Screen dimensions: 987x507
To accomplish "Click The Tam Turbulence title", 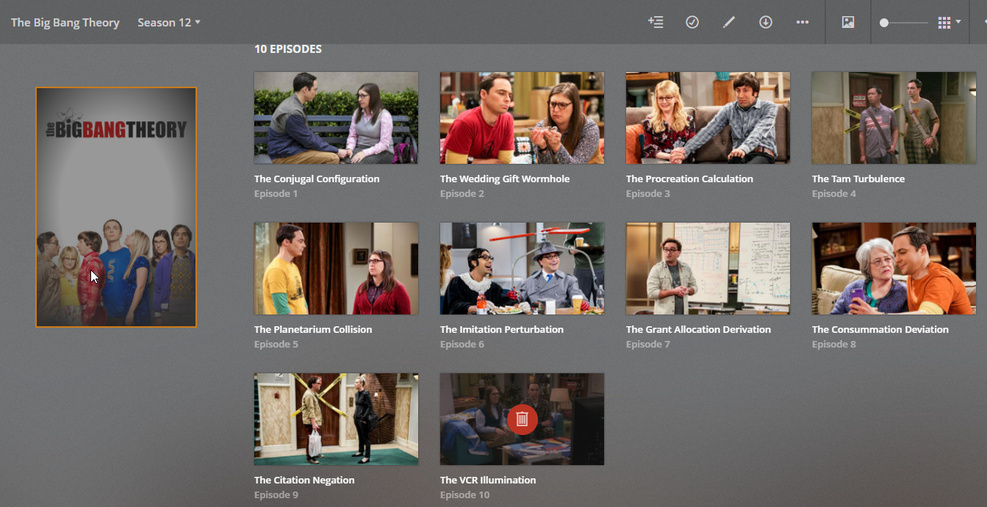I will (x=858, y=179).
